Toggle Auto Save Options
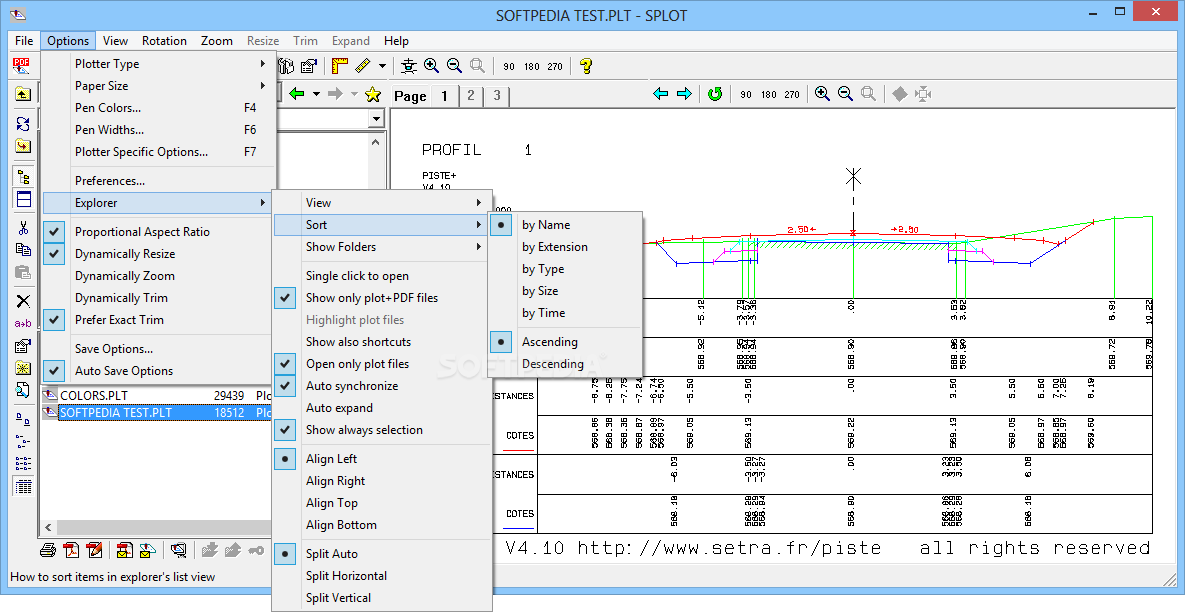The height and width of the screenshot is (612, 1185). [x=157, y=371]
